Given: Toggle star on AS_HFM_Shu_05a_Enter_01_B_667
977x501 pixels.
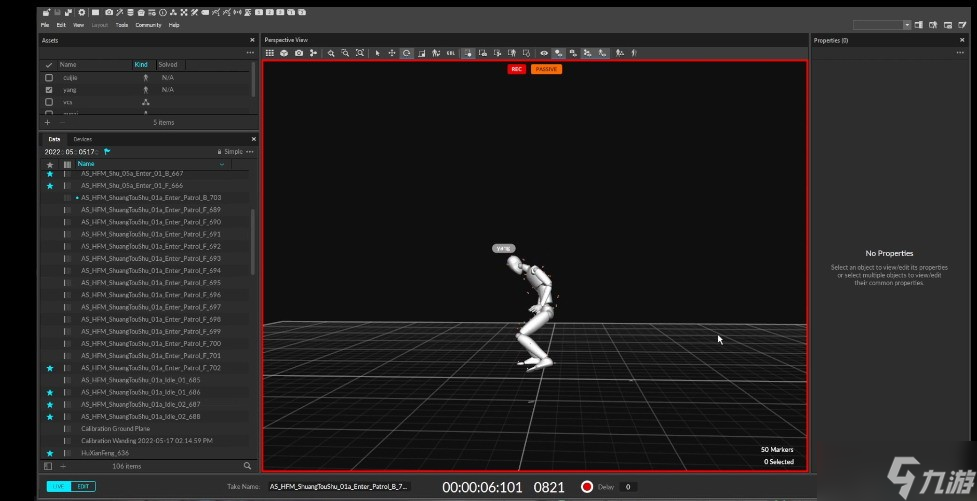Looking at the screenshot, I should [50, 174].
